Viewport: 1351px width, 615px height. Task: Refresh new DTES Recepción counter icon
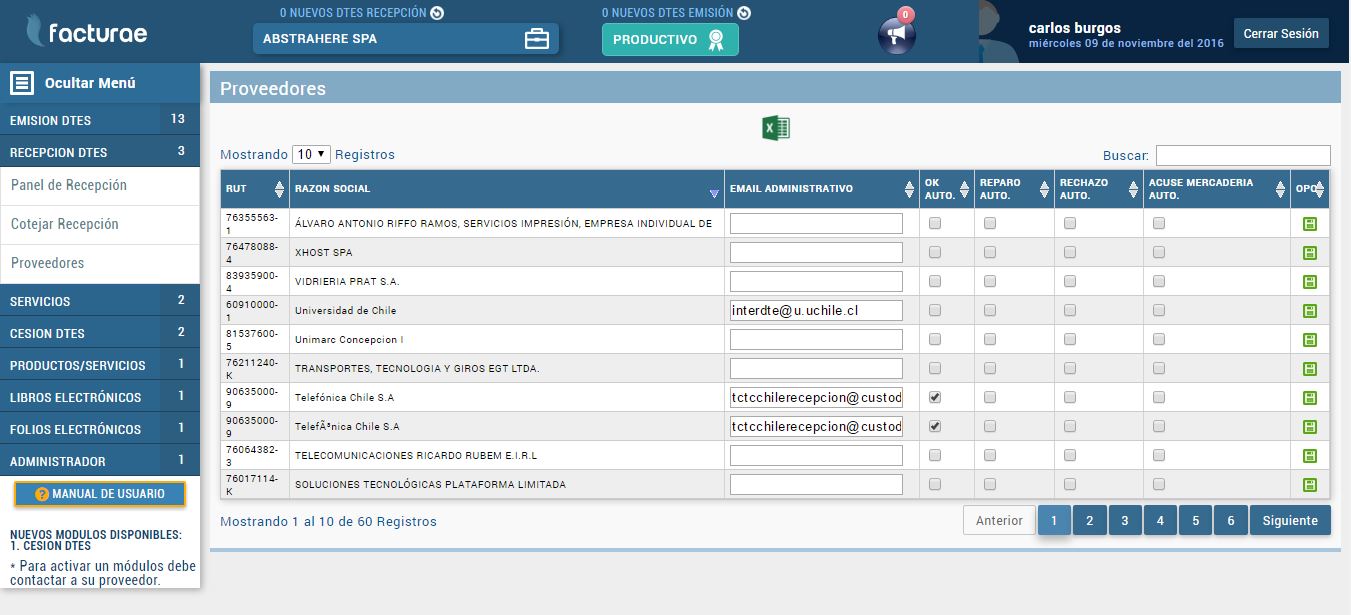[x=437, y=13]
